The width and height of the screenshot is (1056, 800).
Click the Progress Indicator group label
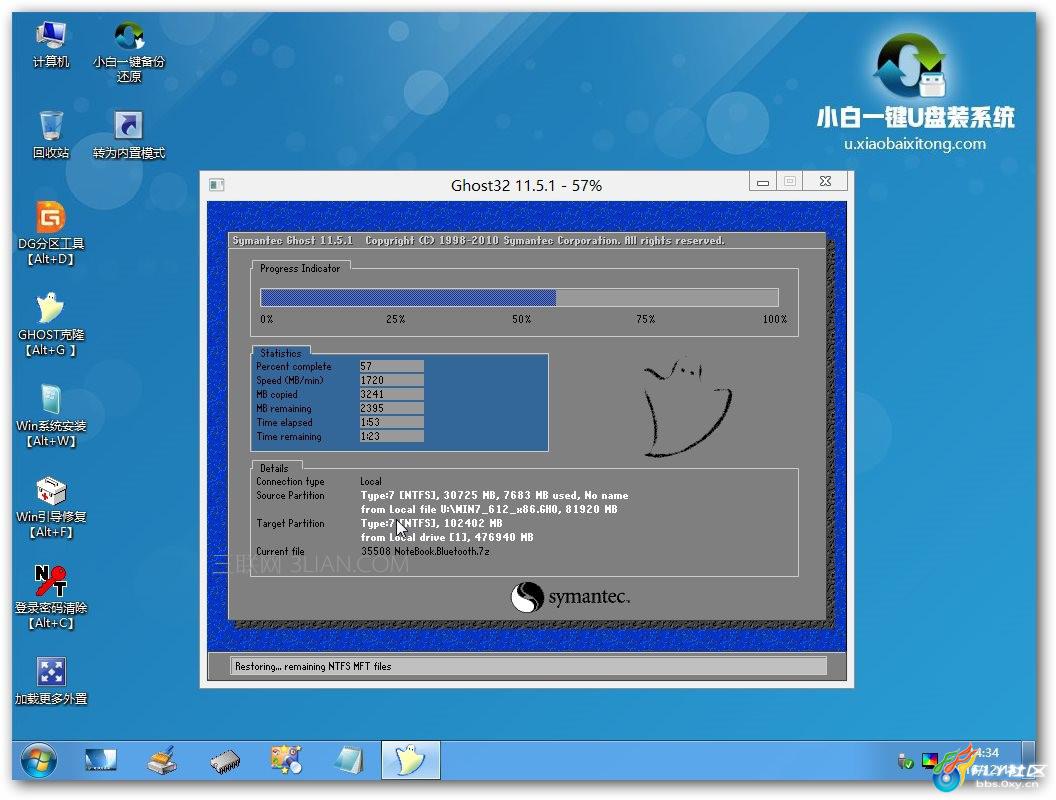pyautogui.click(x=300, y=268)
